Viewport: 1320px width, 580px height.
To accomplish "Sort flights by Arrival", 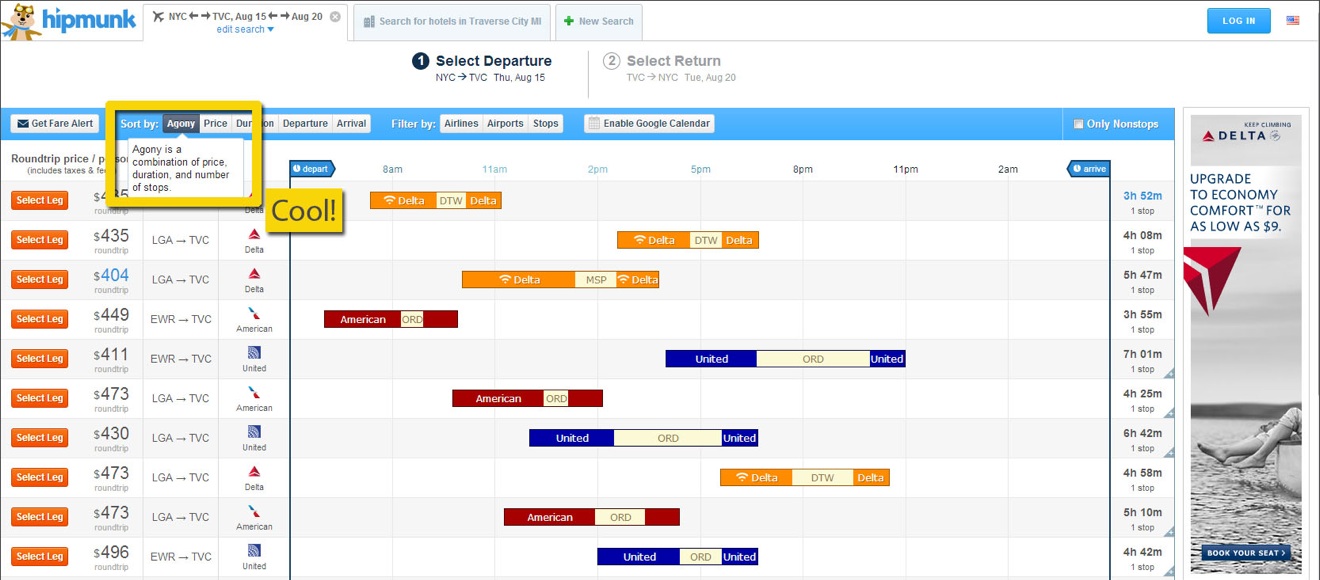I will tap(351, 124).
